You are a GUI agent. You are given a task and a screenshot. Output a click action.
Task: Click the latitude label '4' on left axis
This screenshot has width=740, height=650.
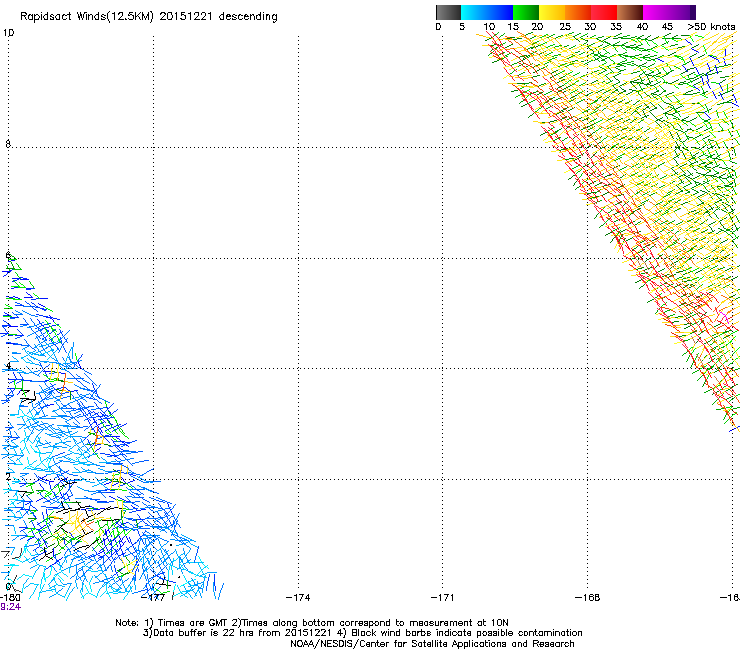tap(8, 366)
